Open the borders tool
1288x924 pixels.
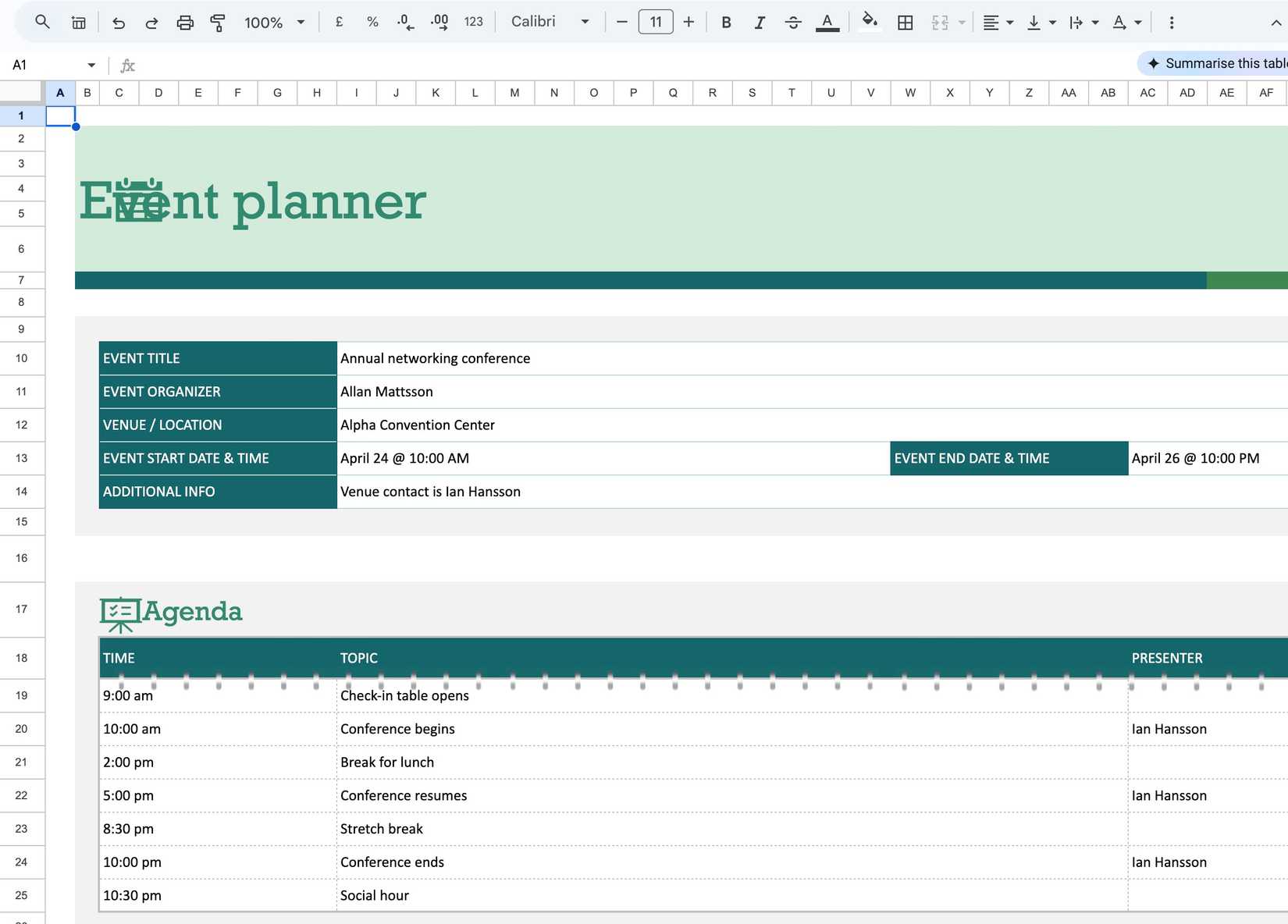(x=905, y=22)
